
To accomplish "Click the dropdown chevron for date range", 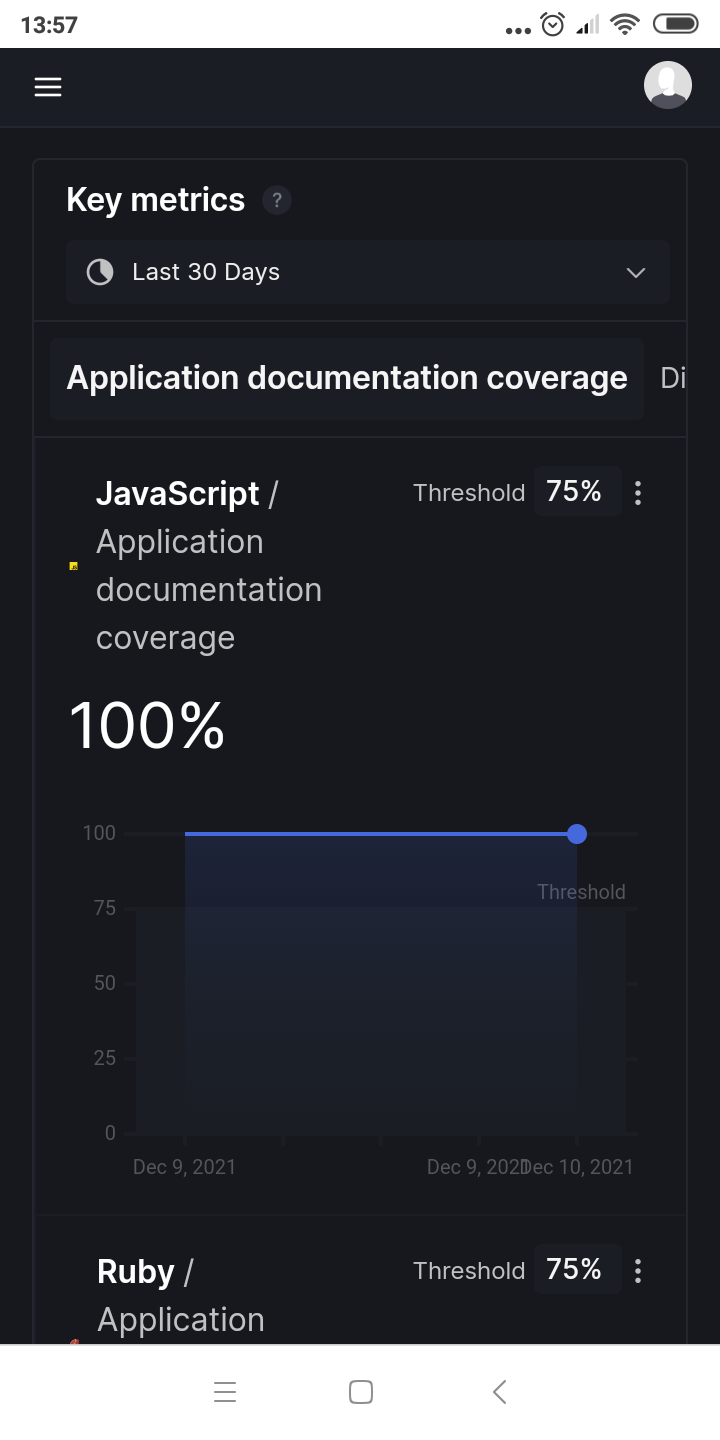I will (x=635, y=272).
